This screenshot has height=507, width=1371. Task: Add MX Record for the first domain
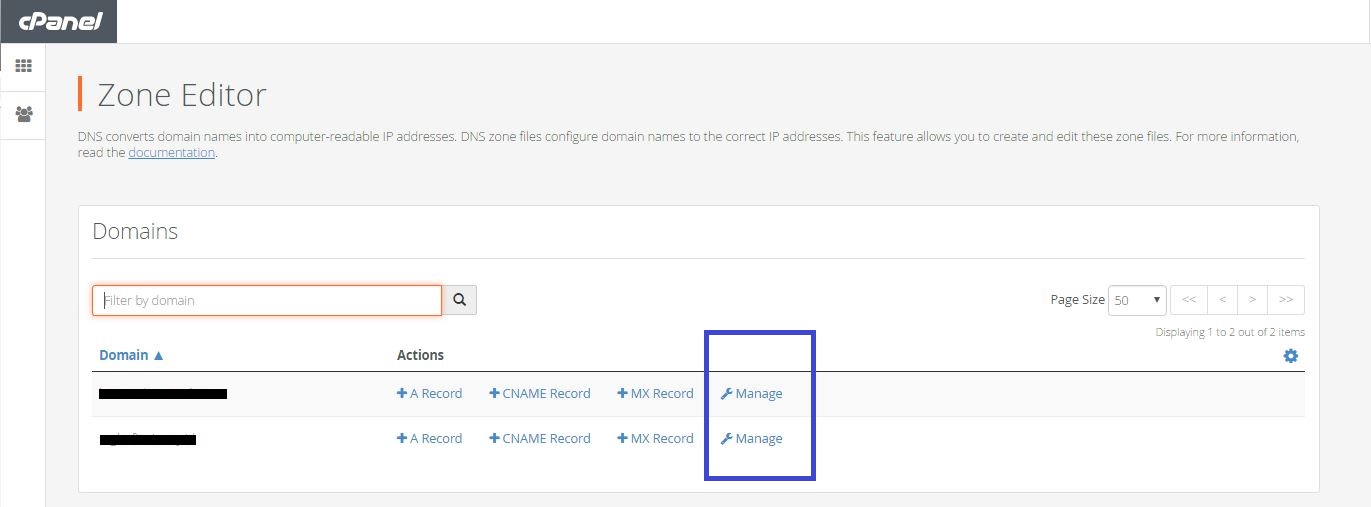coord(656,394)
